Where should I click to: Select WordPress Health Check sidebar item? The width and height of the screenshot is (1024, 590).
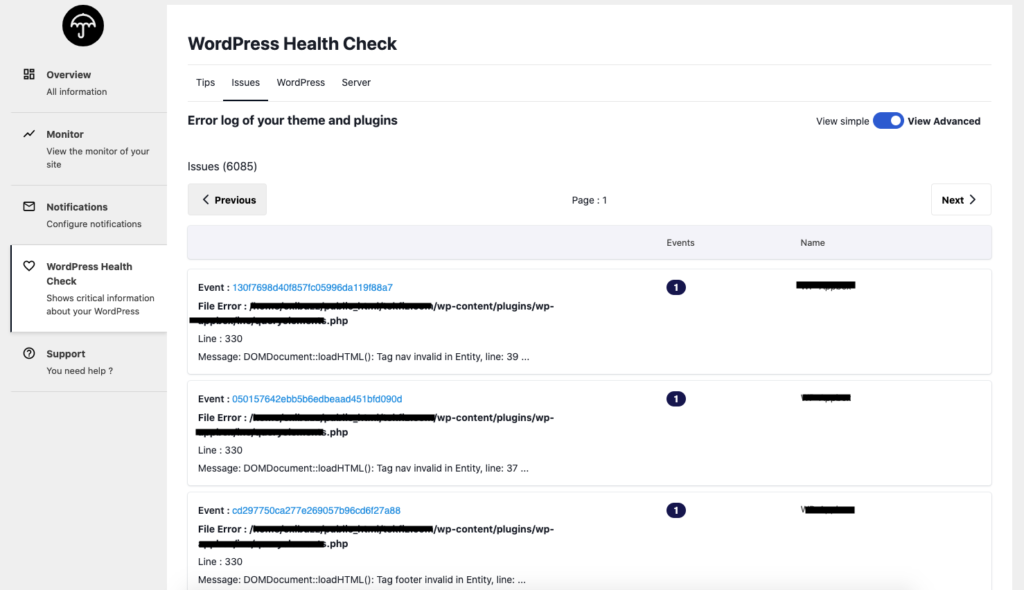89,288
